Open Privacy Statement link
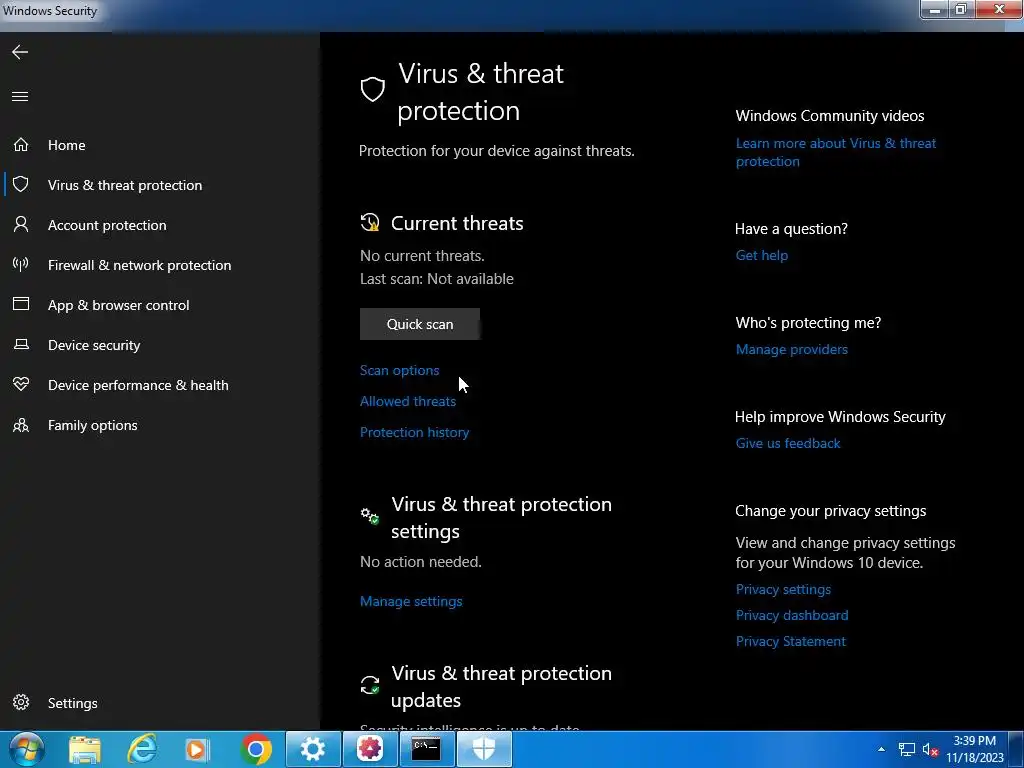 click(791, 641)
